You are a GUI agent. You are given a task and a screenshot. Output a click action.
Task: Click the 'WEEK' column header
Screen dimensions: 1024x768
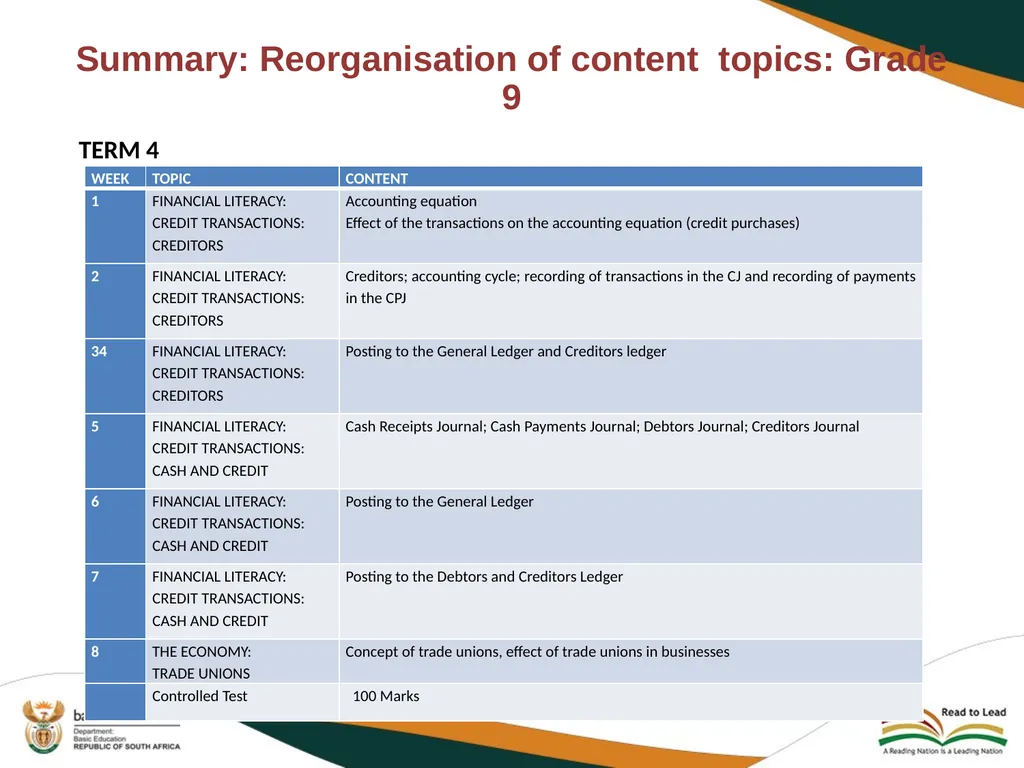coord(115,178)
